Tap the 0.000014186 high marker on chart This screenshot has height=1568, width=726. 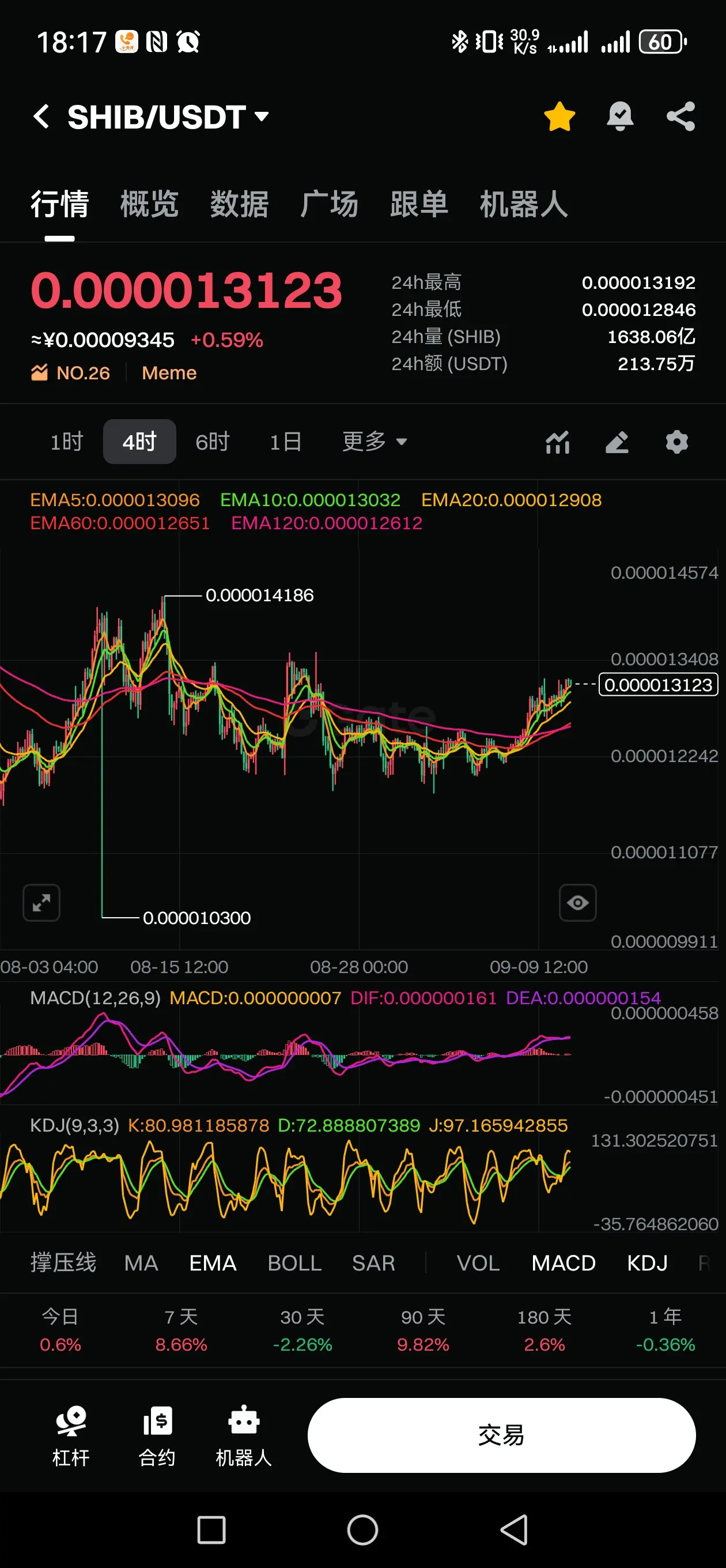pyautogui.click(x=260, y=595)
